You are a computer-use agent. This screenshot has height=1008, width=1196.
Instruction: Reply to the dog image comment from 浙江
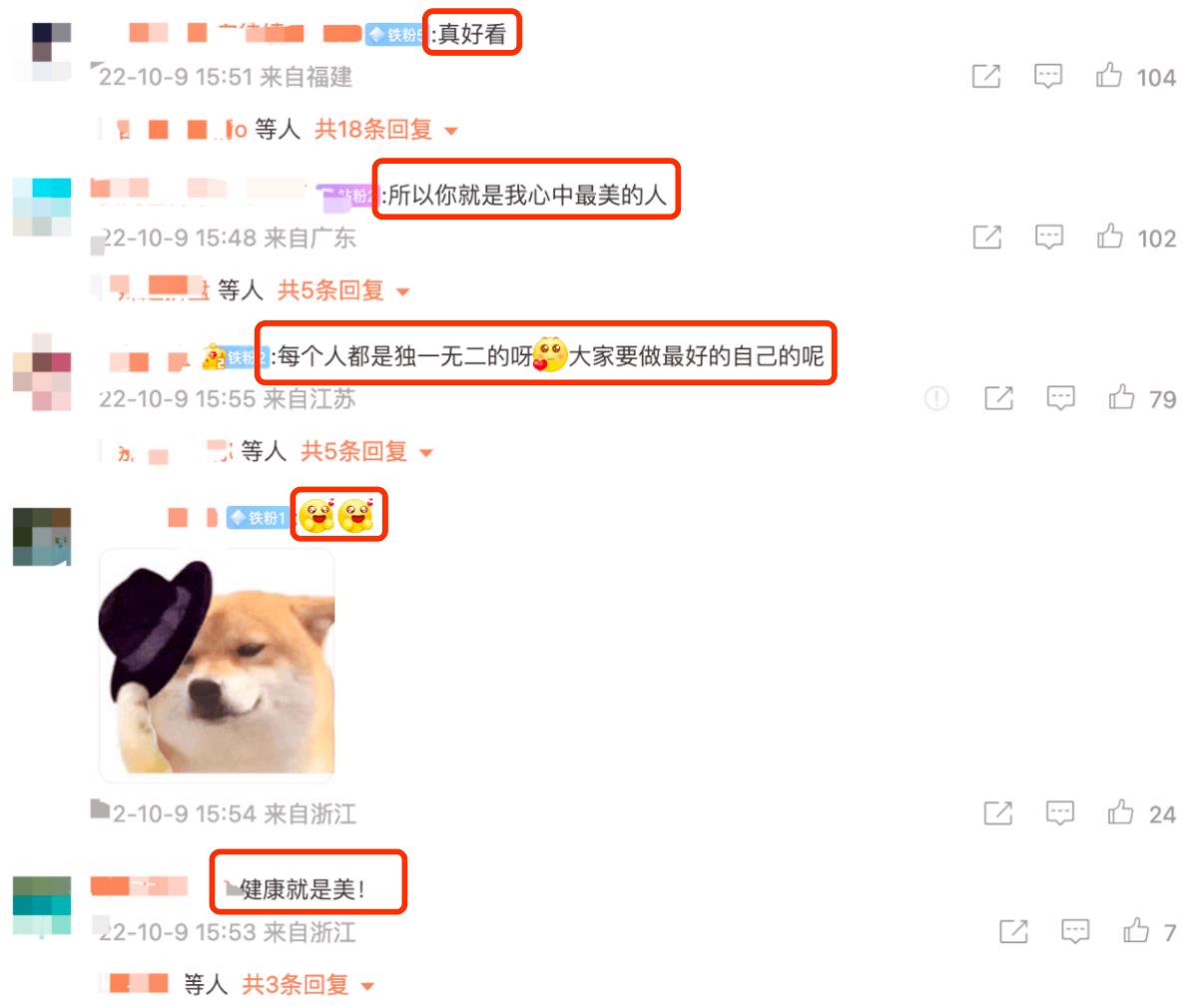coord(1059,813)
